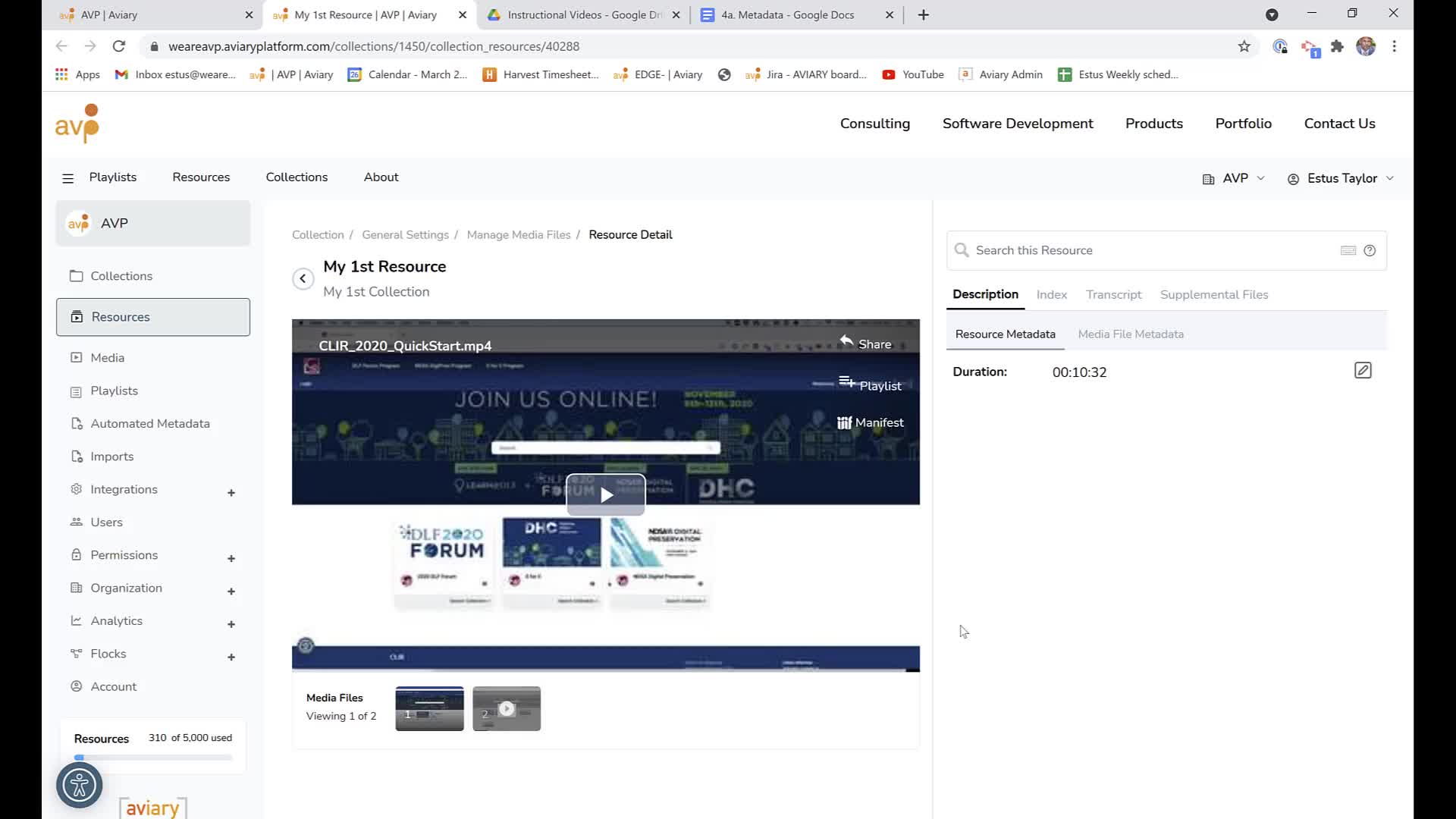This screenshot has width=1456, height=819.
Task: Open keyboard icon in resource search
Action: (x=1348, y=250)
